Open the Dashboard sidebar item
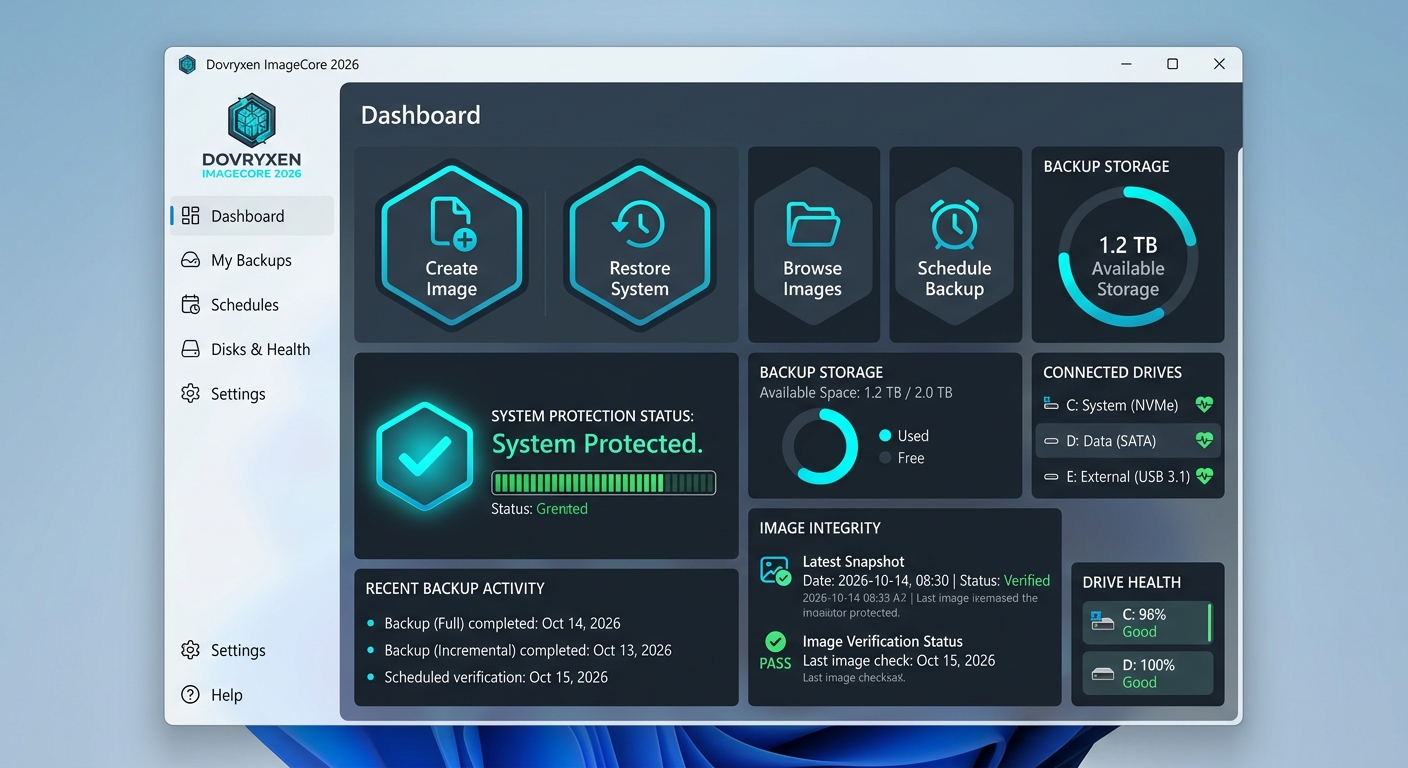The image size is (1408, 768). 252,216
